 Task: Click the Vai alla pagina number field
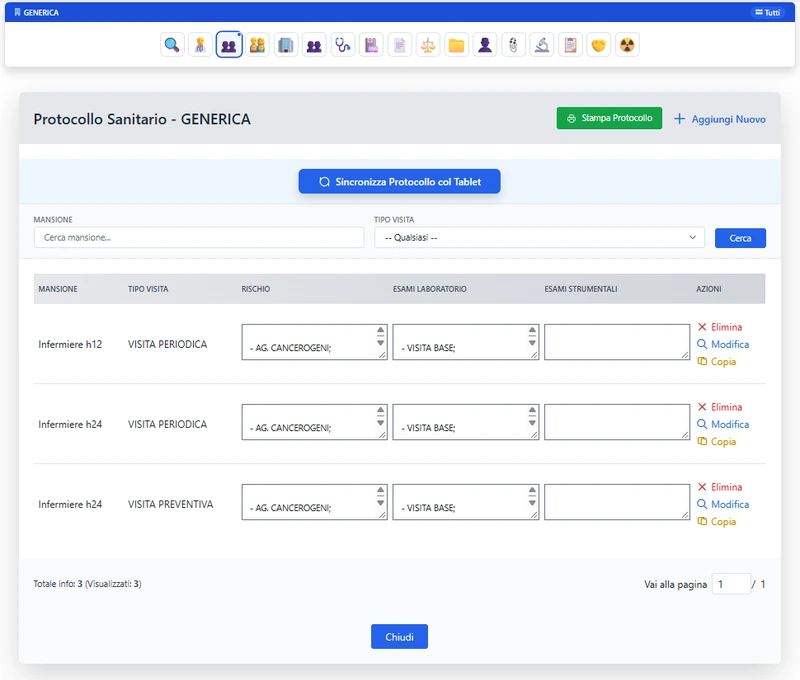point(731,584)
